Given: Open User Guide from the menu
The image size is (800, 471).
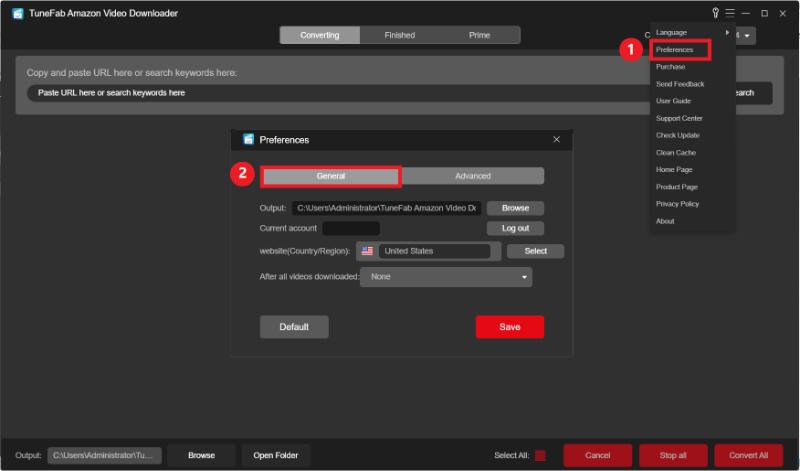Looking at the screenshot, I should [673, 101].
